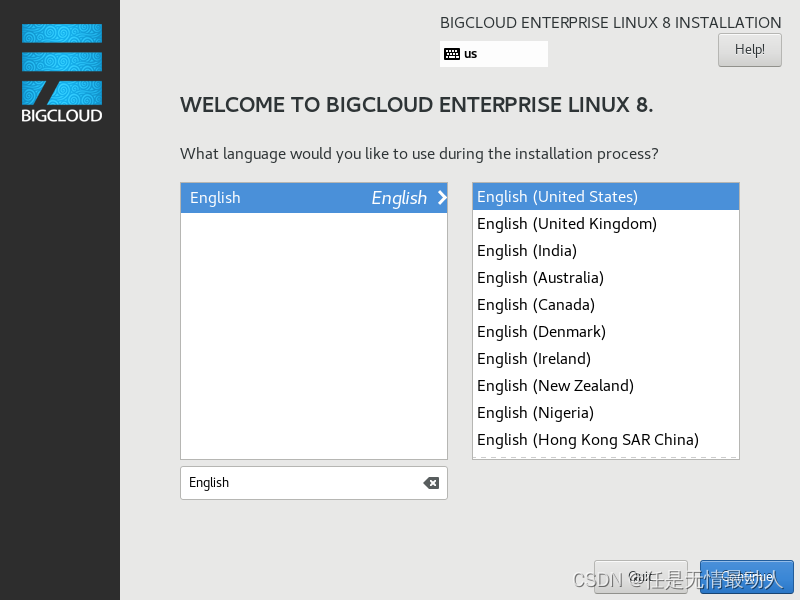The image size is (800, 600).
Task: Click the Quit button
Action: (640, 577)
